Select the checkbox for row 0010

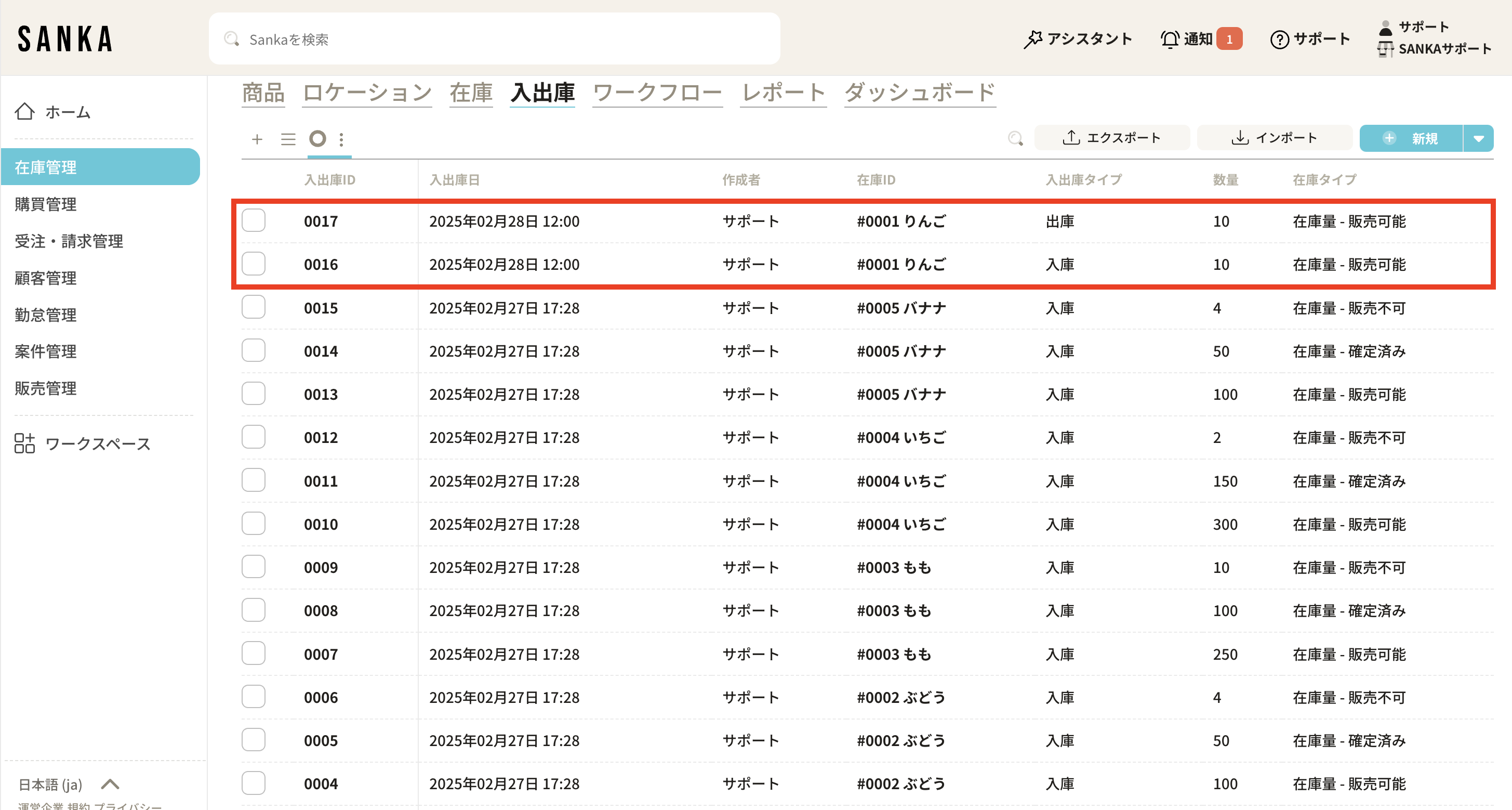pyautogui.click(x=254, y=524)
